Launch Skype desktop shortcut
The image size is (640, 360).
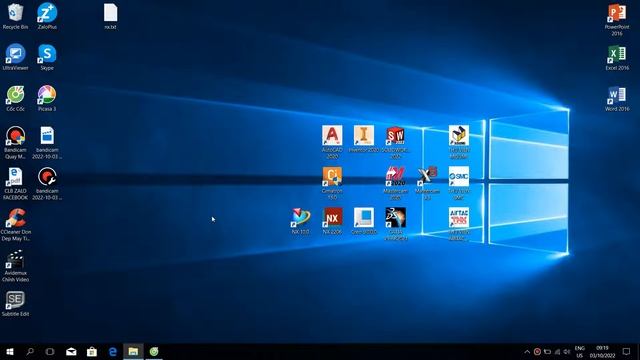pyautogui.click(x=47, y=57)
